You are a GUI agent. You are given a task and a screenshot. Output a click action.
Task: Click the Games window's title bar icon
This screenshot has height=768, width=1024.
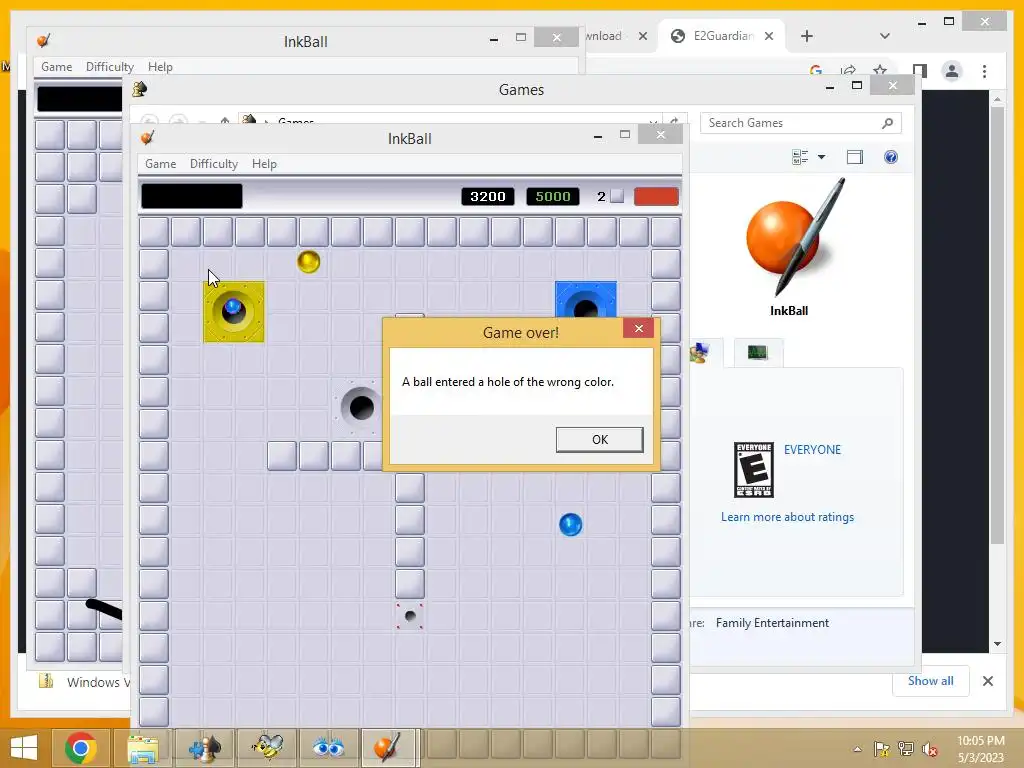(139, 89)
